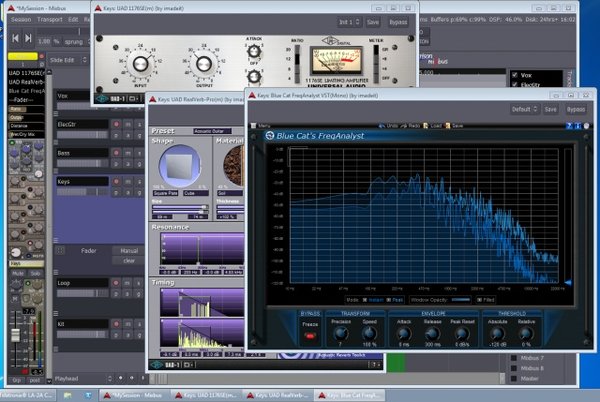Arm record on the Bass track
Viewport: 600px width, 402px height.
point(116,153)
